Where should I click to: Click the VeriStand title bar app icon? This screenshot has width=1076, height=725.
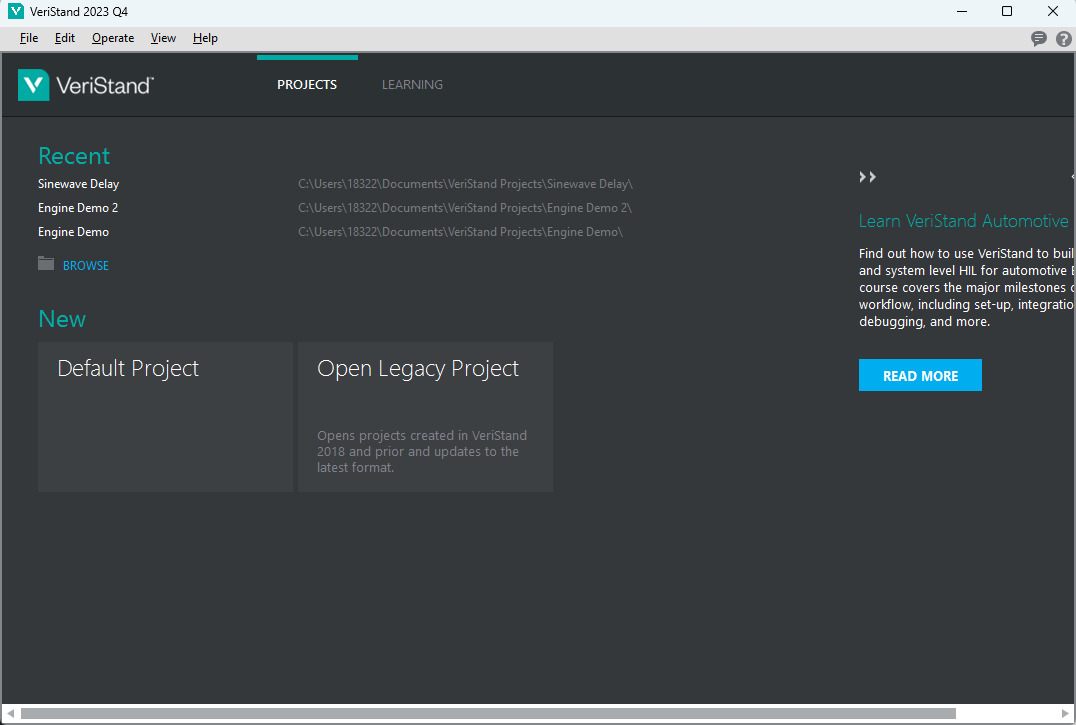pos(16,12)
